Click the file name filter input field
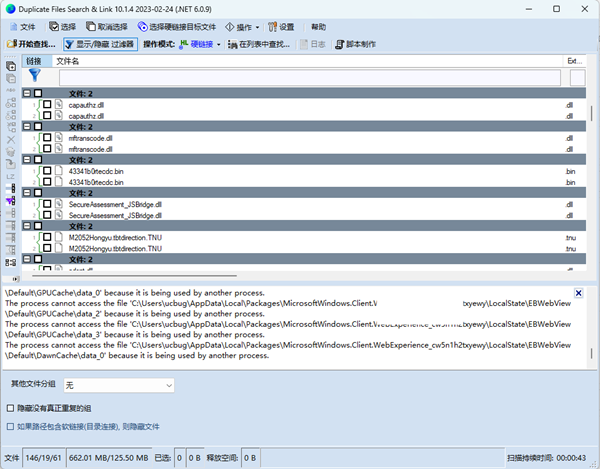Viewport: 600px width, 469px height. 310,78
